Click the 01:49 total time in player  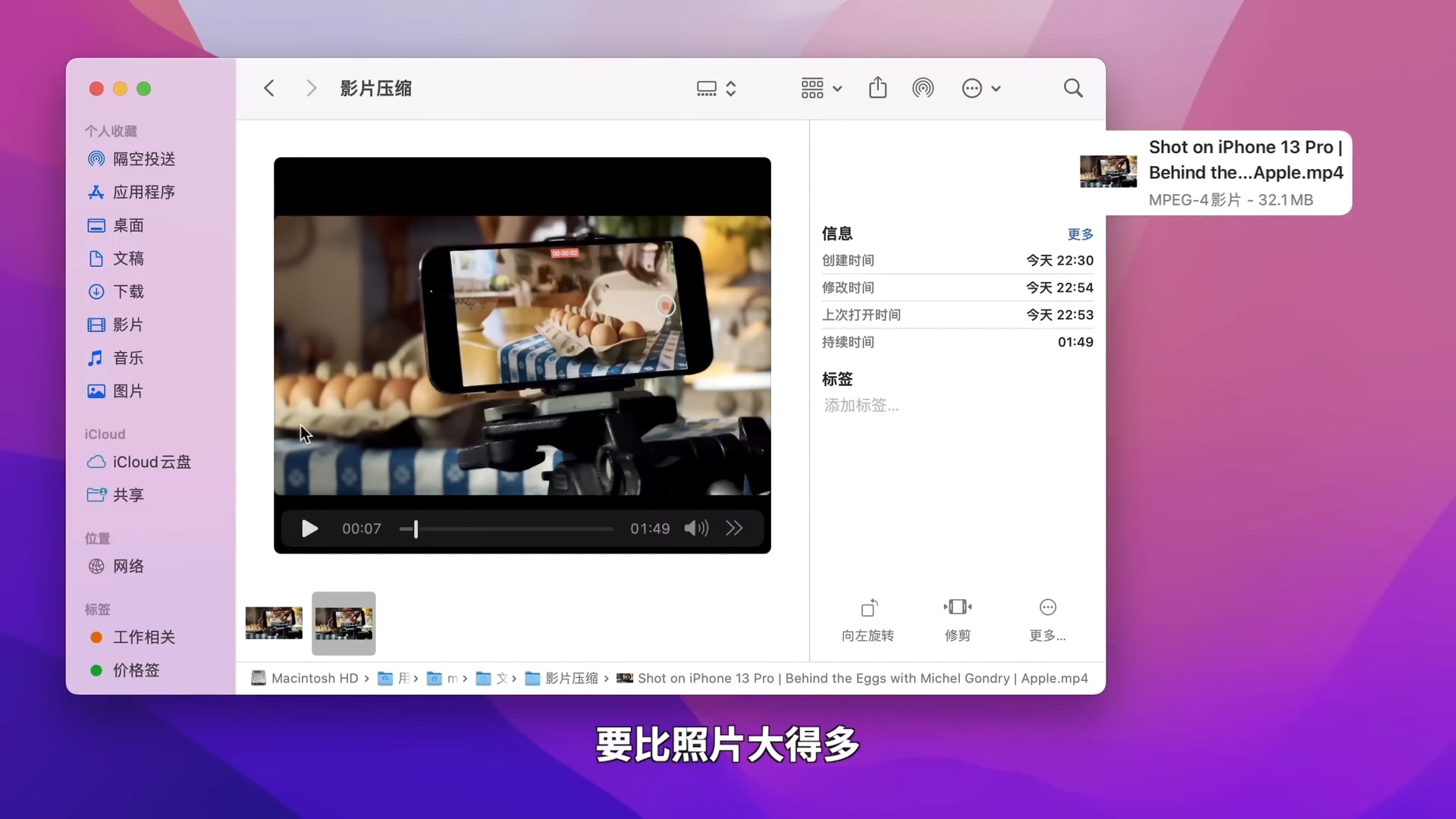tap(650, 529)
